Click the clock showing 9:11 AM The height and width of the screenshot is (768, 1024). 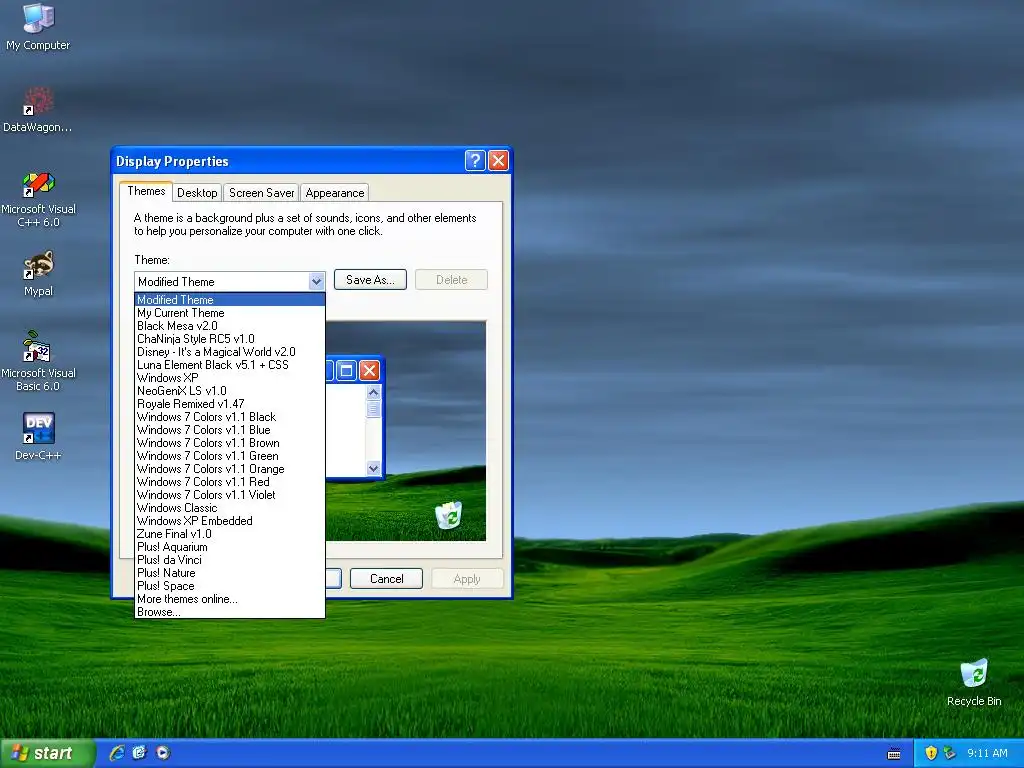coord(987,753)
